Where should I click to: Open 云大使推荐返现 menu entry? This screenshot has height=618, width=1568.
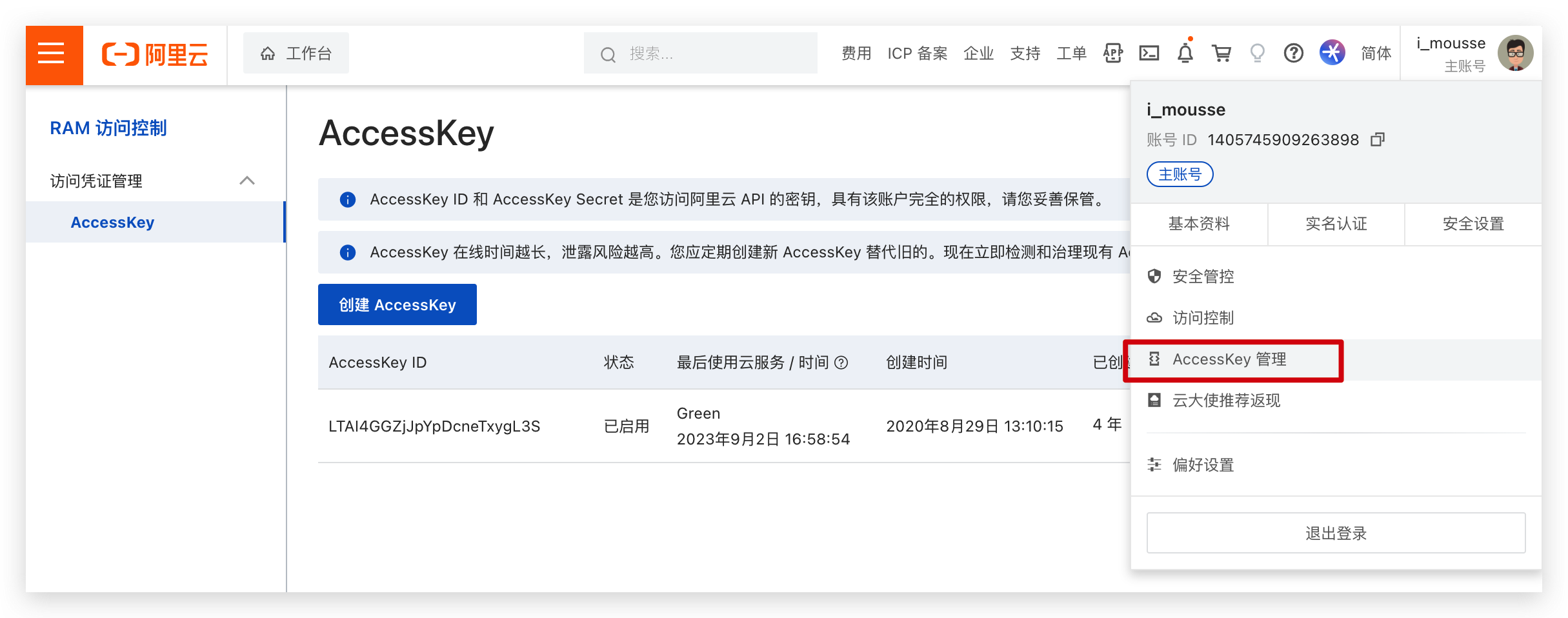pyautogui.click(x=1336, y=400)
